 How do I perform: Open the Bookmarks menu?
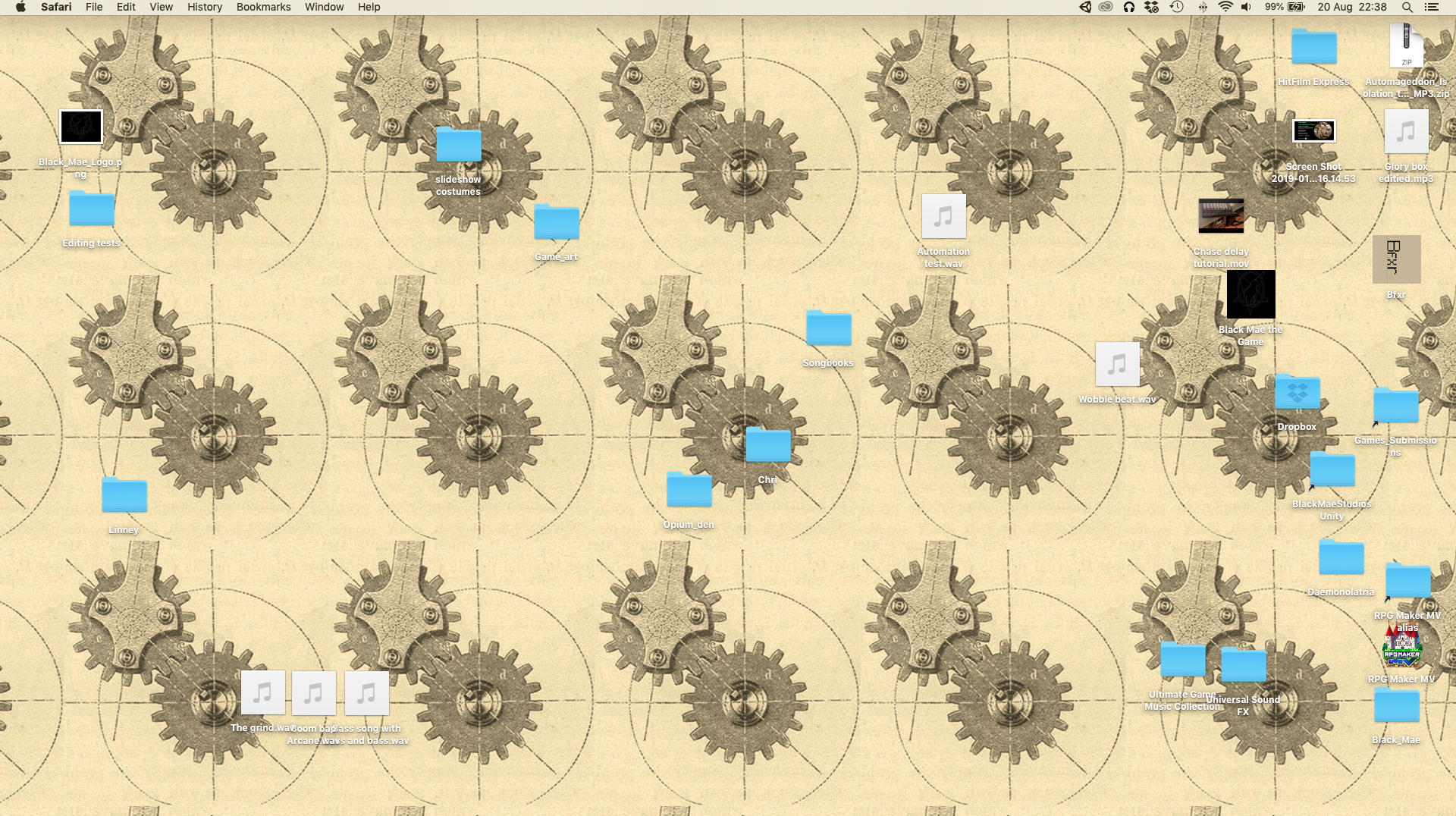[x=263, y=7]
